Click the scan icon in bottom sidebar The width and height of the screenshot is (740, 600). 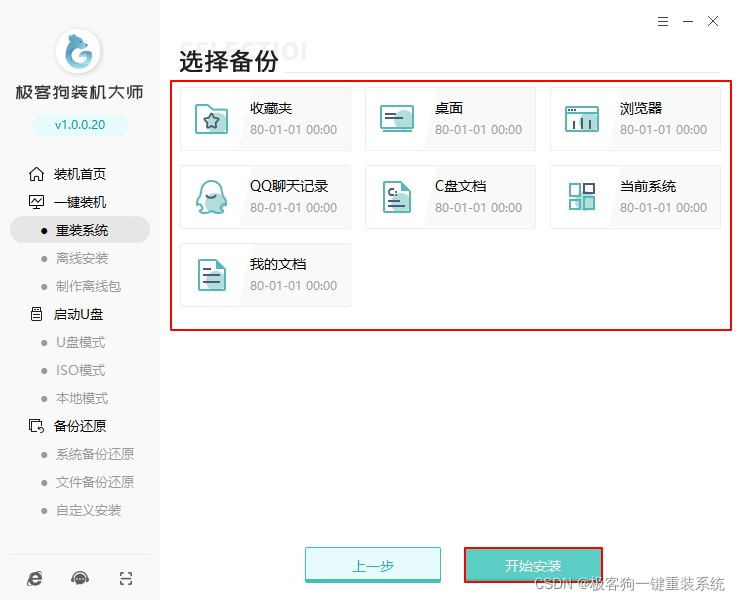click(x=125, y=578)
